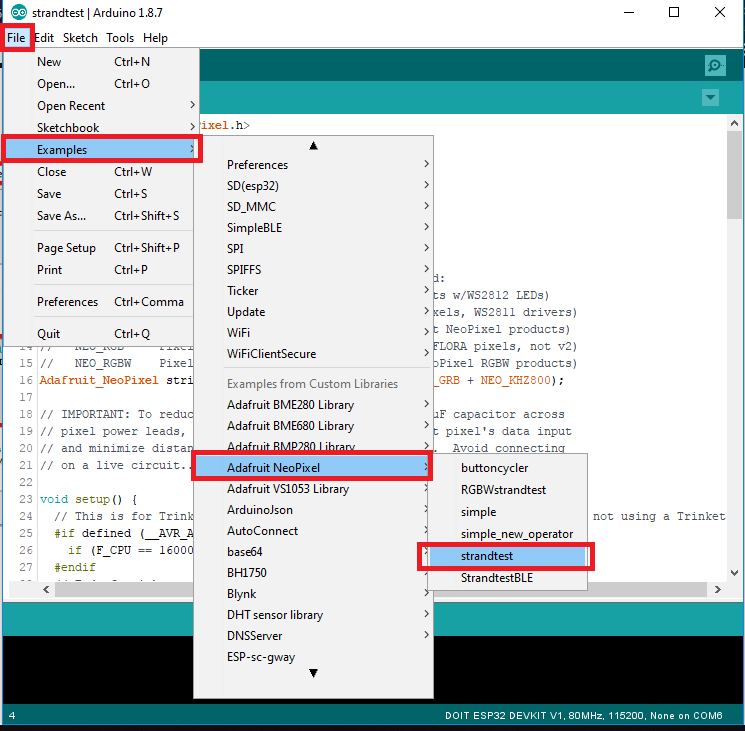Click editor scroll down arrow
The image size is (745, 731).
pyautogui.click(x=734, y=573)
